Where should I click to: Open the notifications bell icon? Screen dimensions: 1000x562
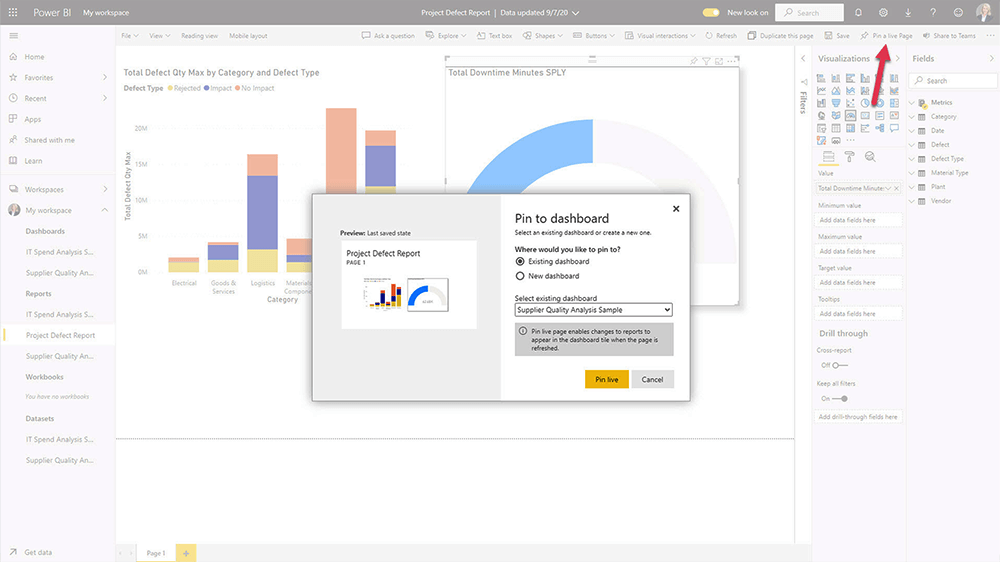858,12
